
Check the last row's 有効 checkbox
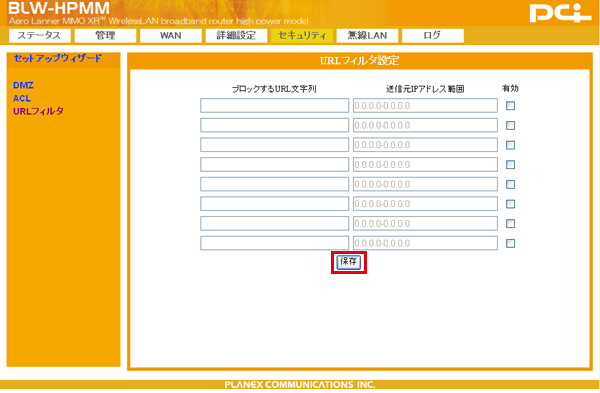pos(510,243)
